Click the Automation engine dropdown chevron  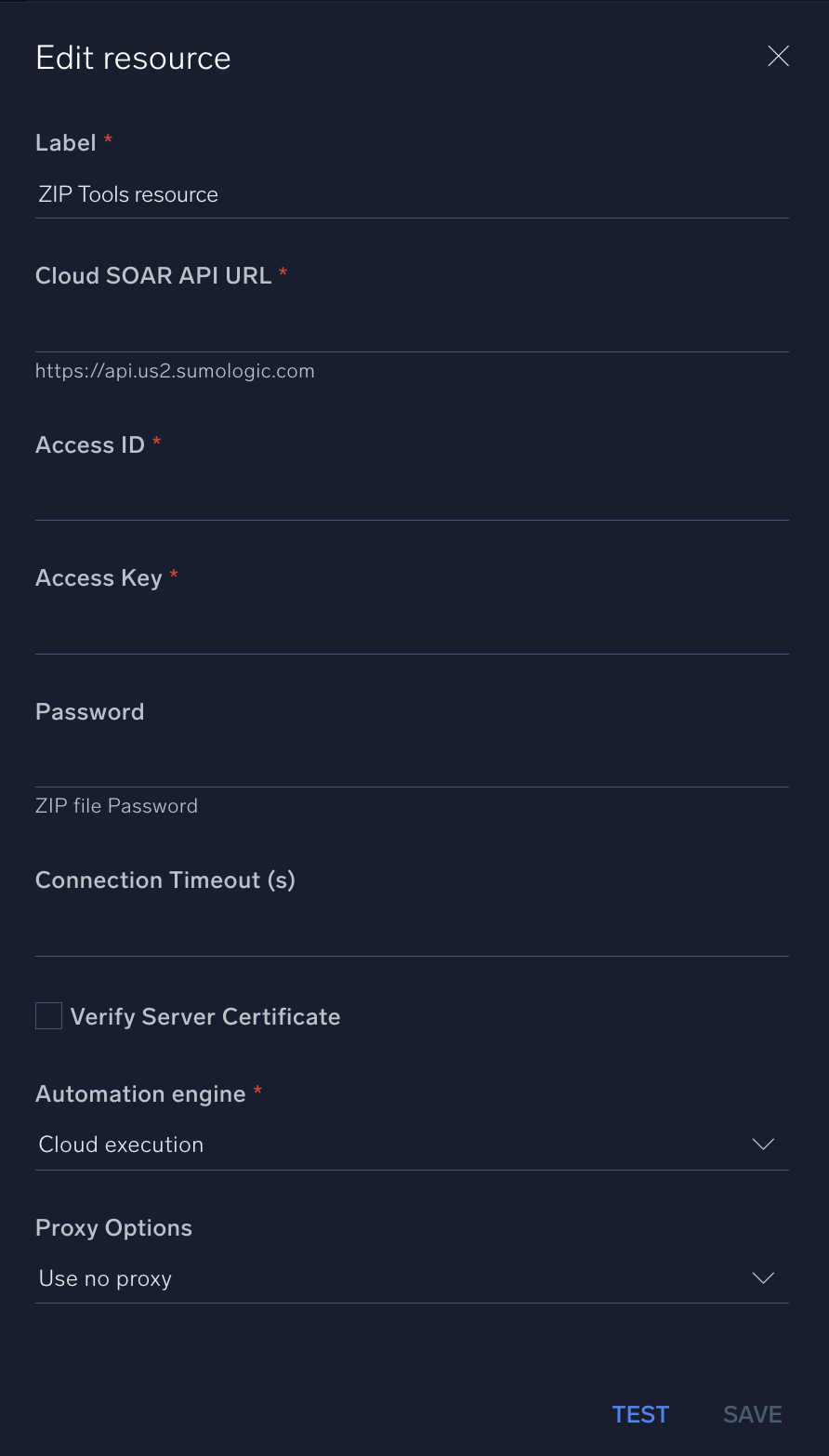(762, 1144)
